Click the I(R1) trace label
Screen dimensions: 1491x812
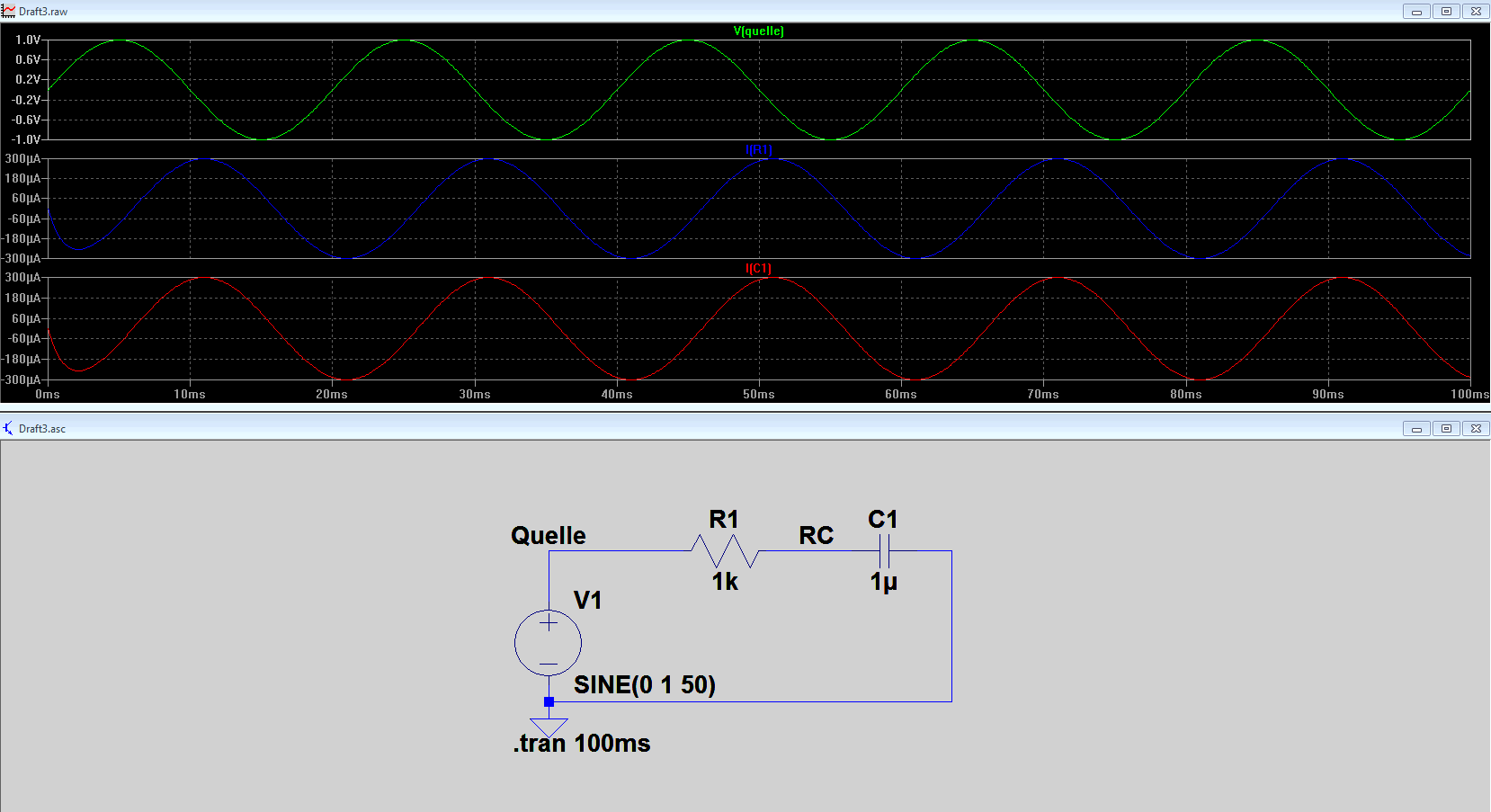759,150
